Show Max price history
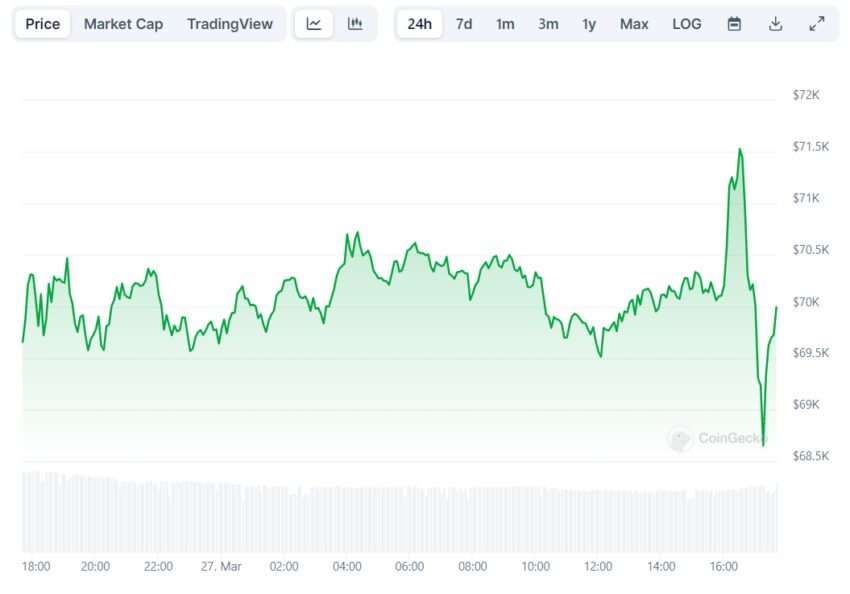 click(634, 24)
